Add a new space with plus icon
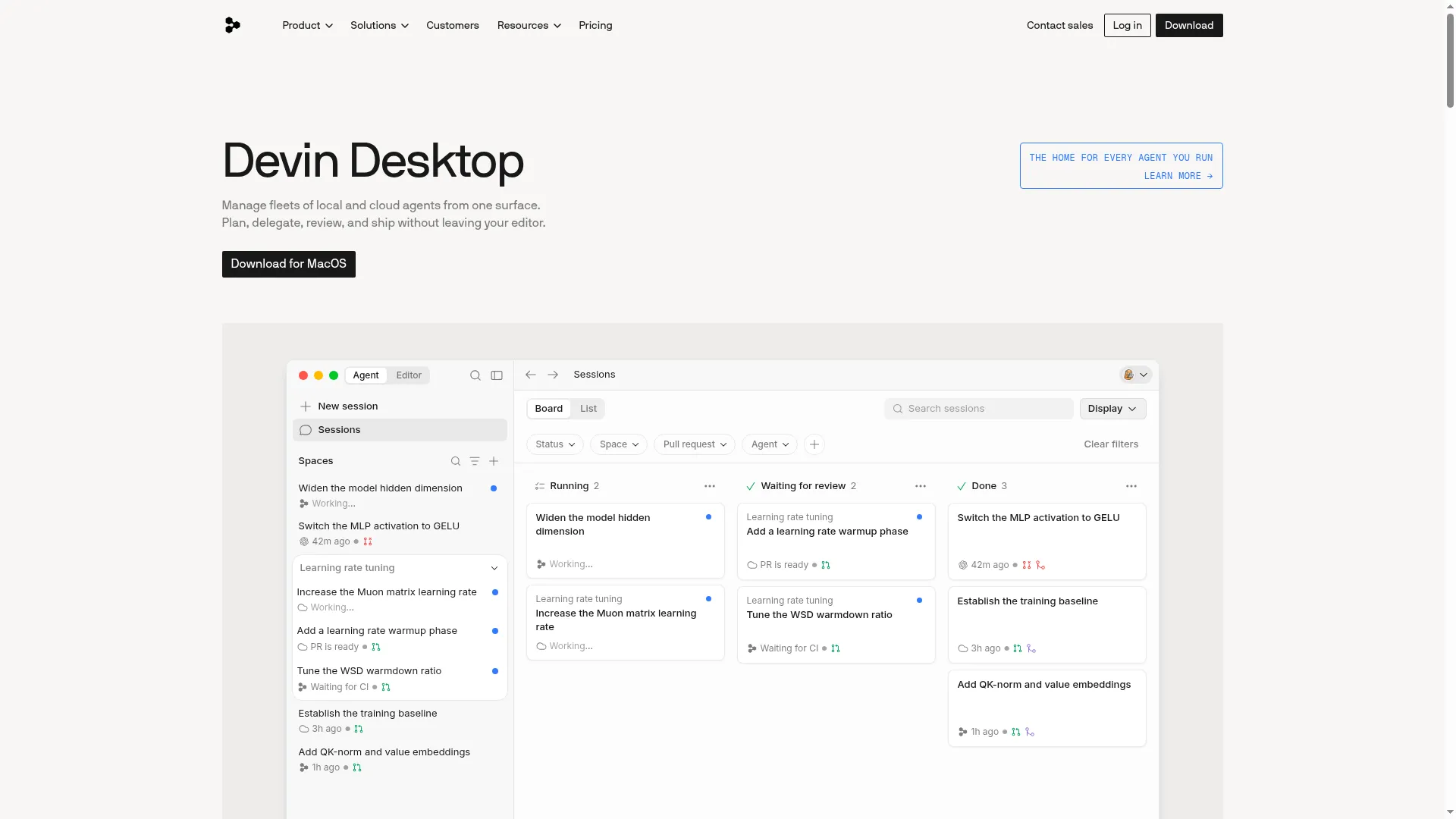This screenshot has width=1456, height=819. (494, 461)
